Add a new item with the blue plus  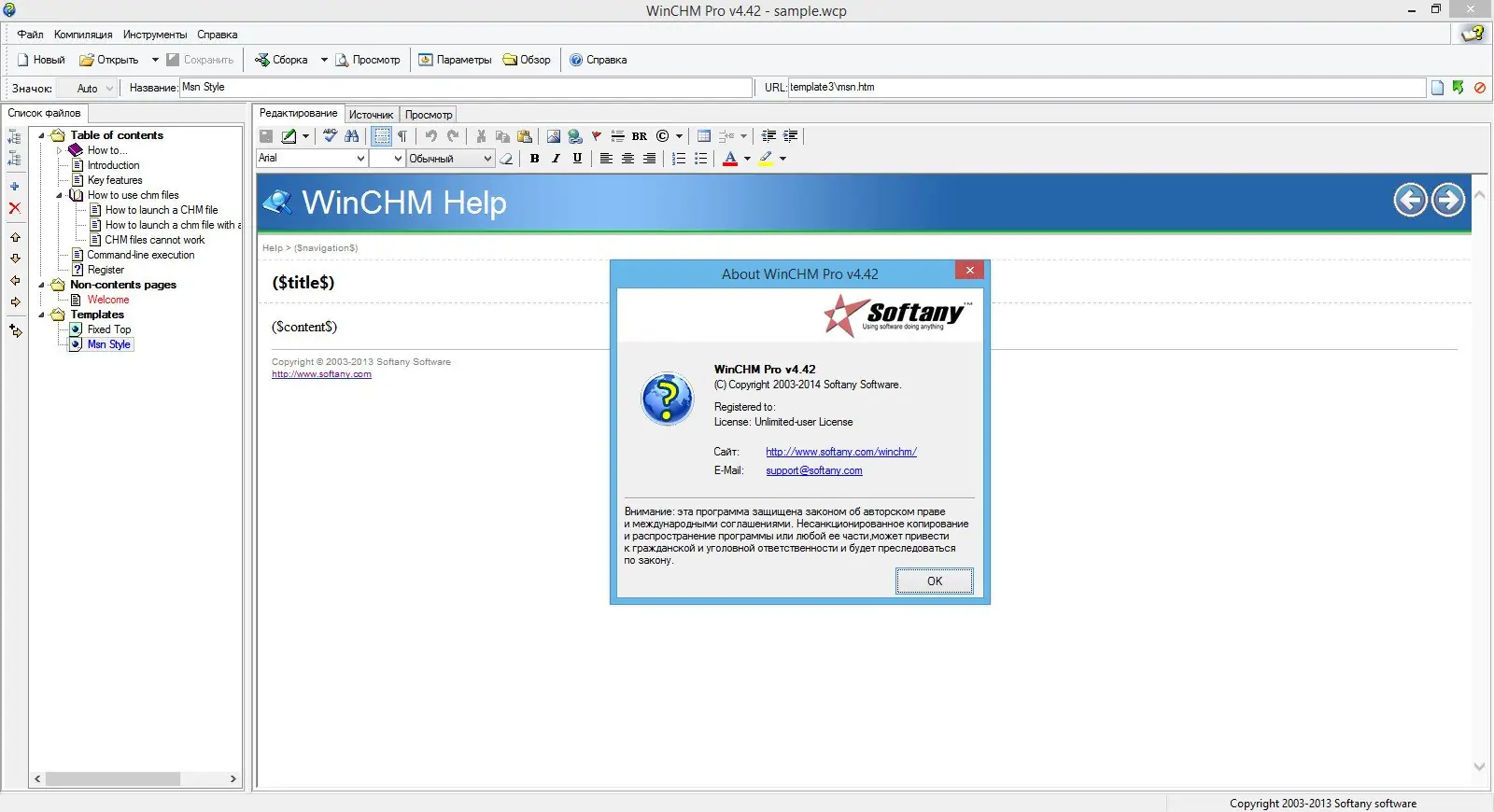tap(15, 187)
